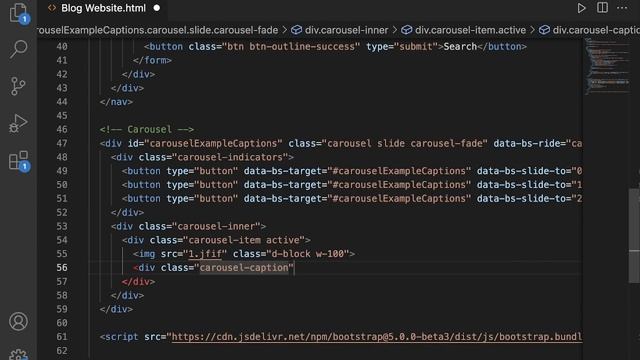Image resolution: width=640 pixels, height=360 pixels.
Task: Split the editor right
Action: [602, 8]
